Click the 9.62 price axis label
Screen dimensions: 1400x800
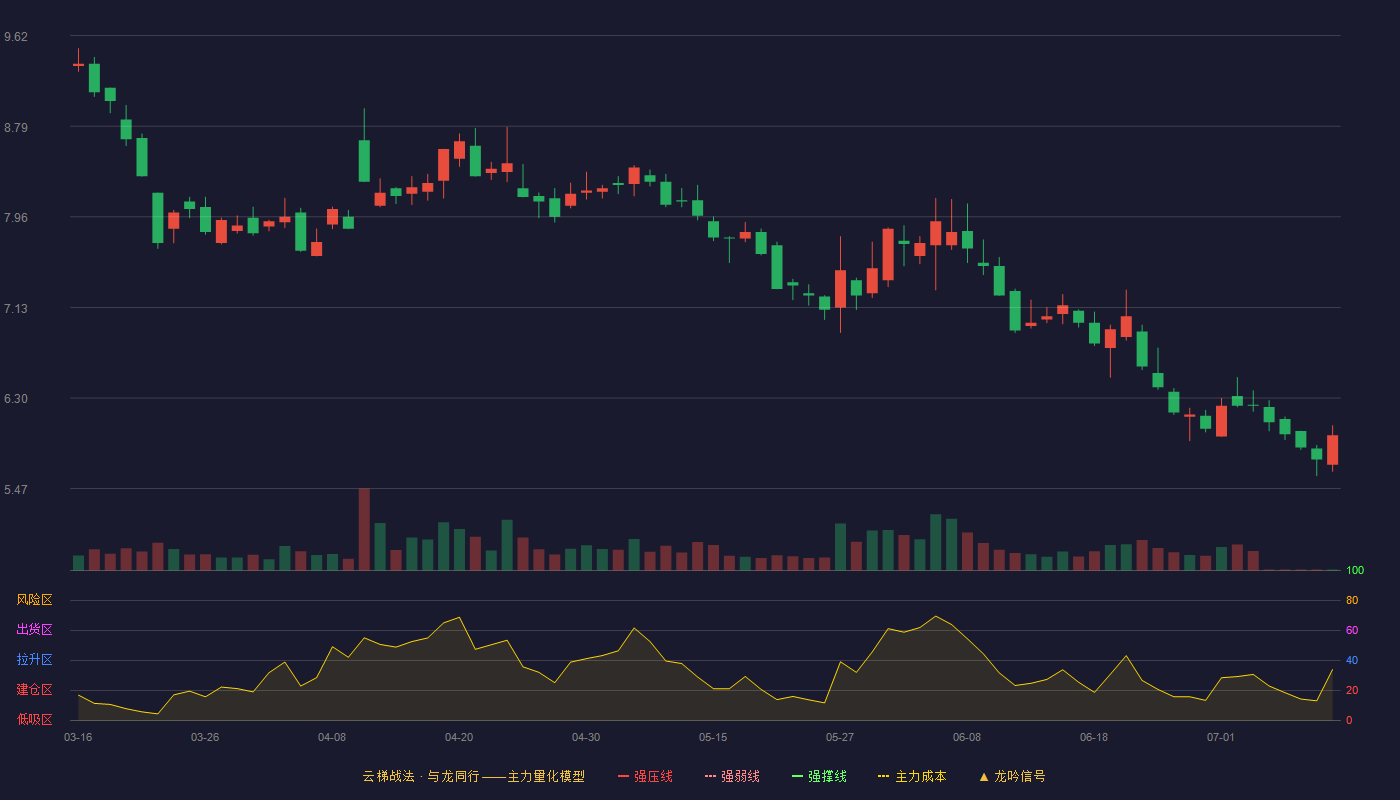pyautogui.click(x=16, y=37)
